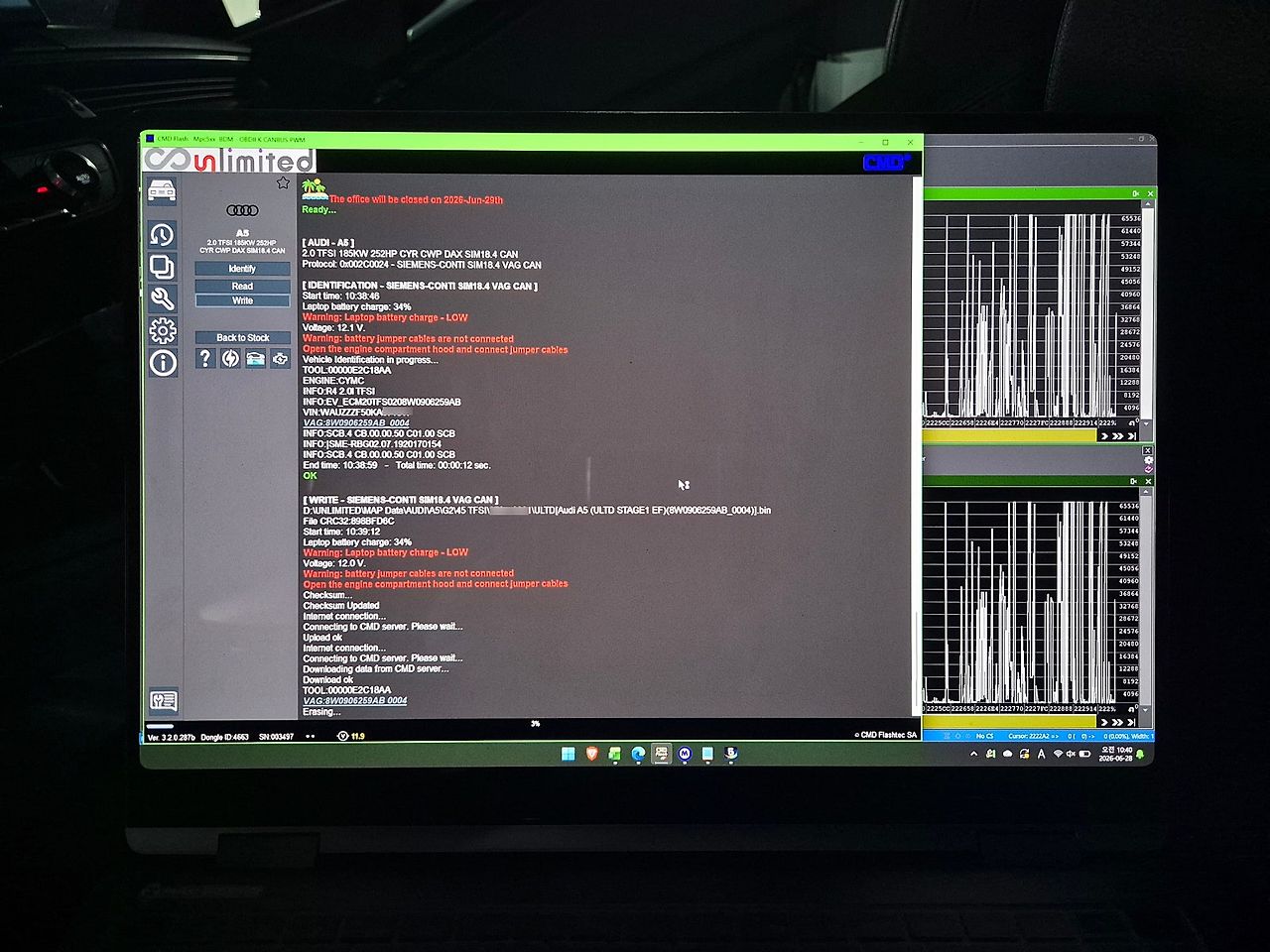Open the info circle icon
1270x952 pixels.
pos(163,363)
